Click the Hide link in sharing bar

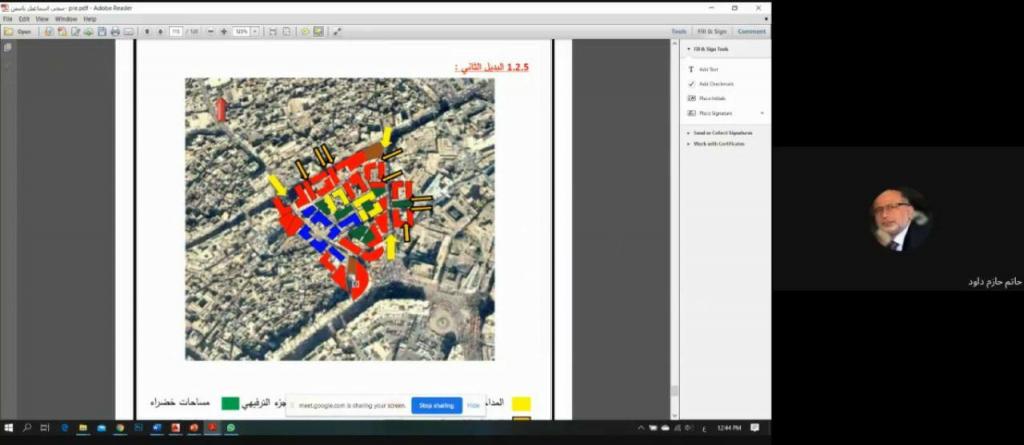473,405
